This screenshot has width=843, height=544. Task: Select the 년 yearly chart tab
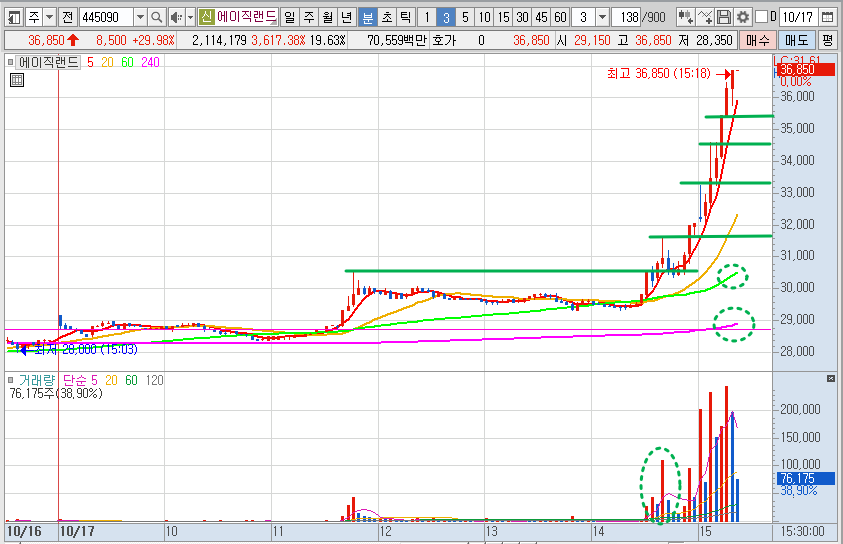(x=347, y=18)
